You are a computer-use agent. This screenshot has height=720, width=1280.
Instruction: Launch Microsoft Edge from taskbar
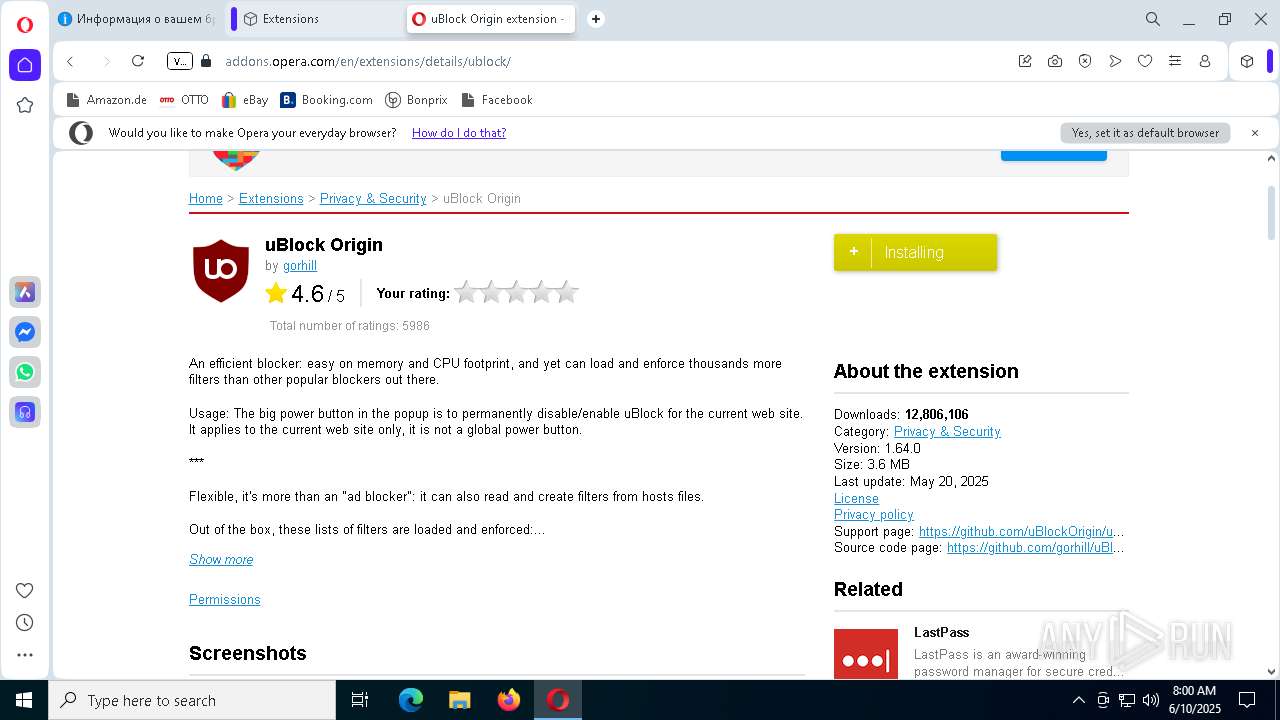(x=411, y=700)
